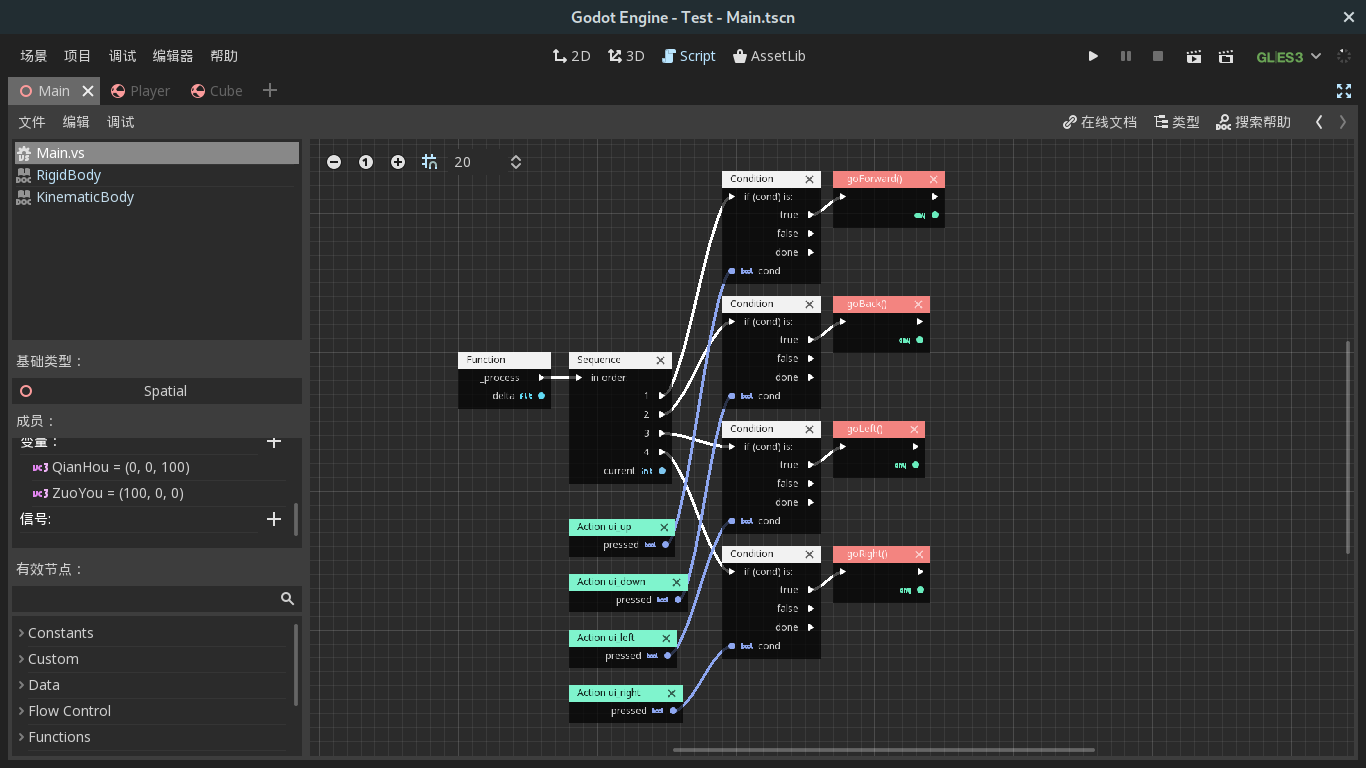Toggle graph snap to grid

(x=430, y=162)
